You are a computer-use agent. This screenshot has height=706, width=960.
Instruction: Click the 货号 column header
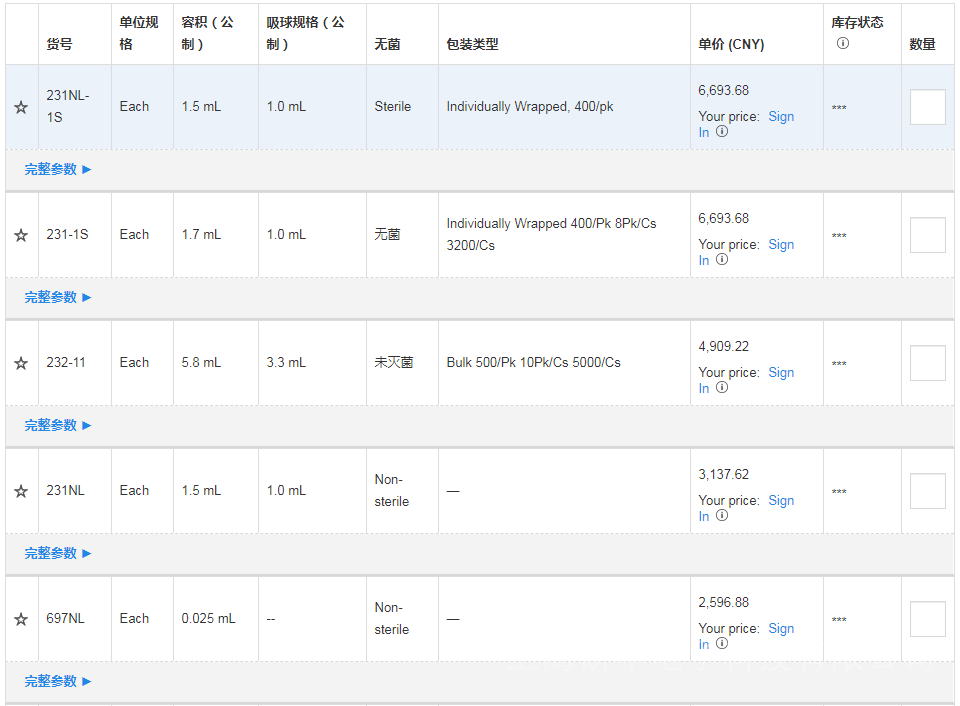click(x=59, y=45)
